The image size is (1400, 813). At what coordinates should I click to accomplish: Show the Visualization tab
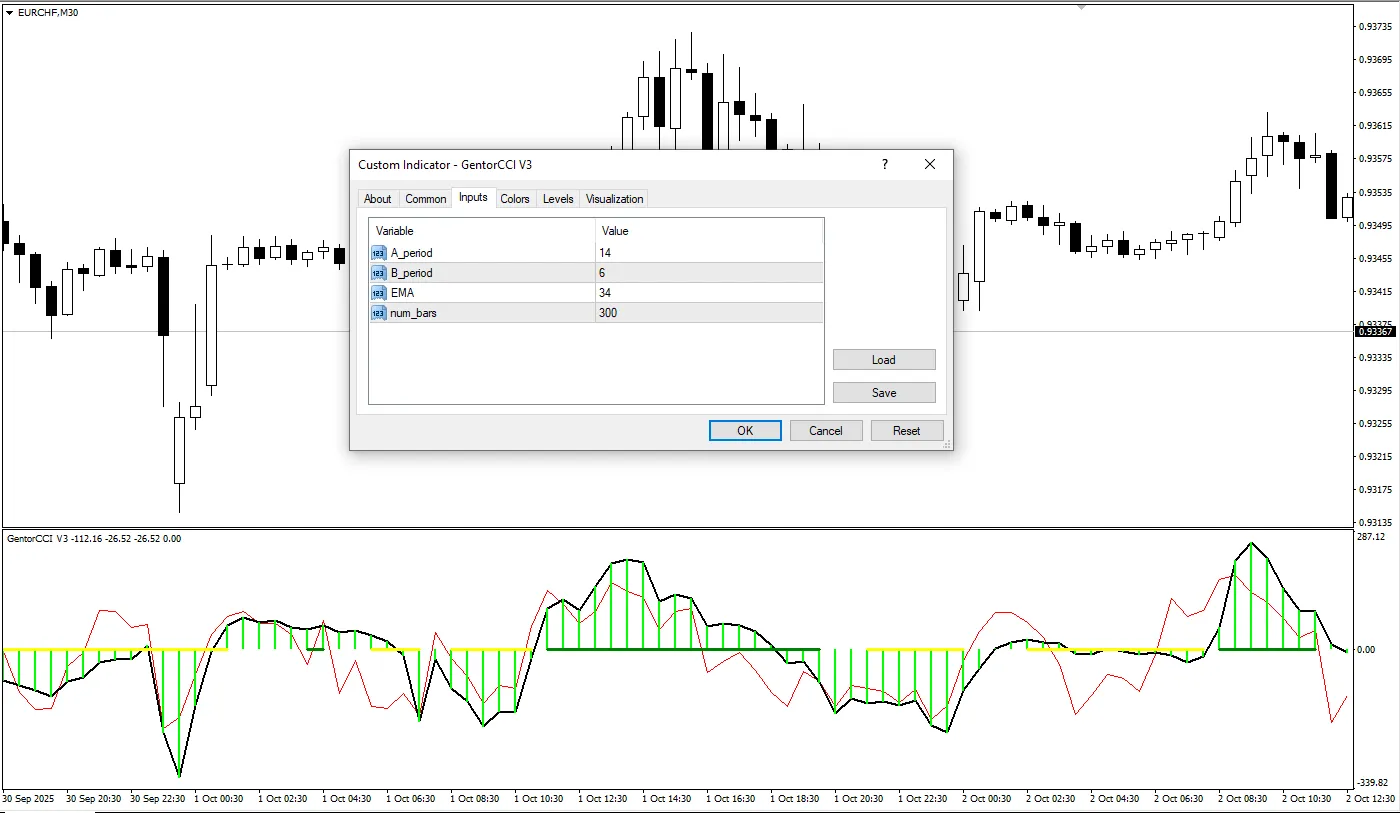coord(615,199)
